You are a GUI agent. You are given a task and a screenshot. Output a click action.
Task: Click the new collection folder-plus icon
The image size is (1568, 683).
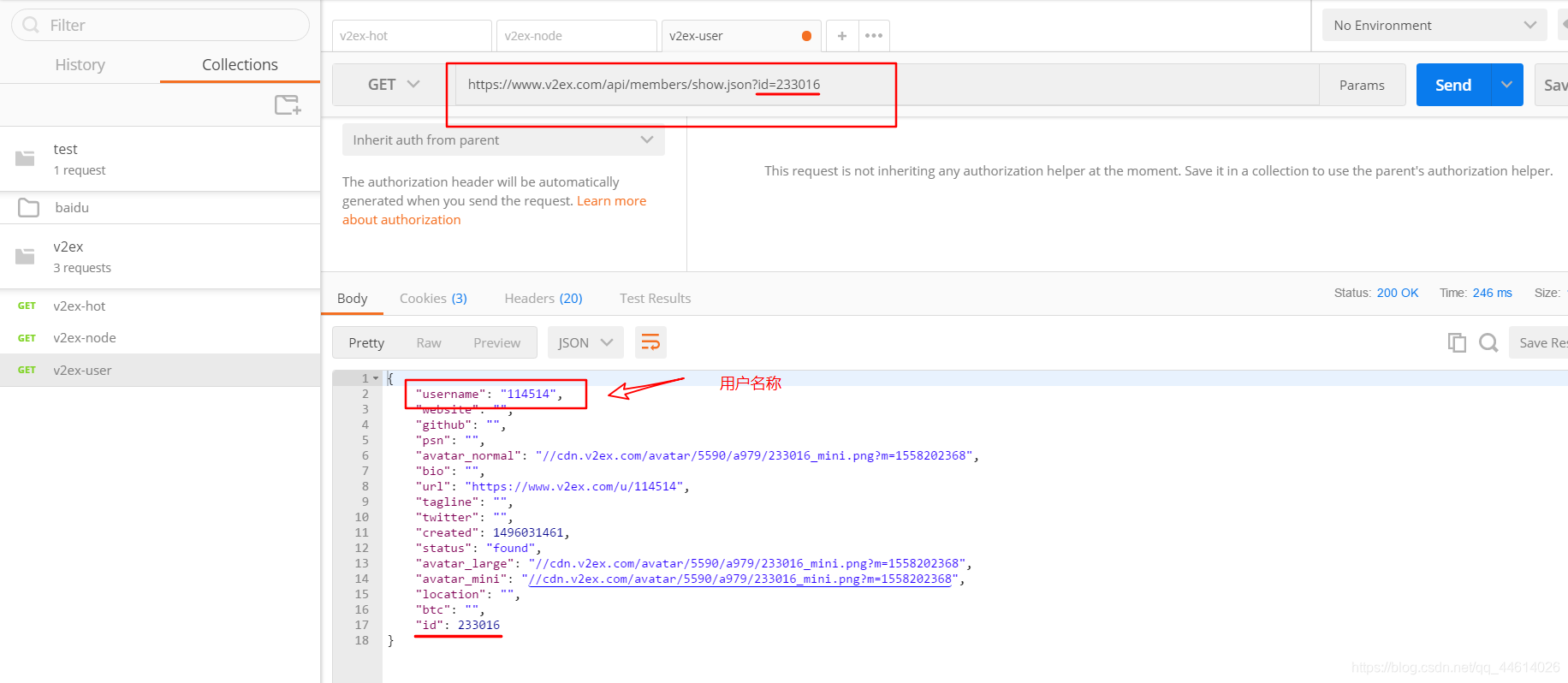[x=288, y=104]
